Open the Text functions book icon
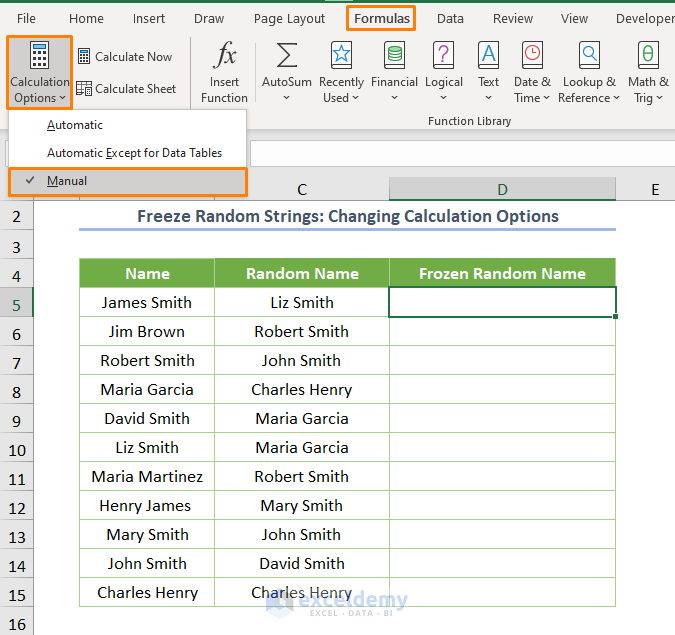Viewport: 675px width, 635px height. [488, 55]
